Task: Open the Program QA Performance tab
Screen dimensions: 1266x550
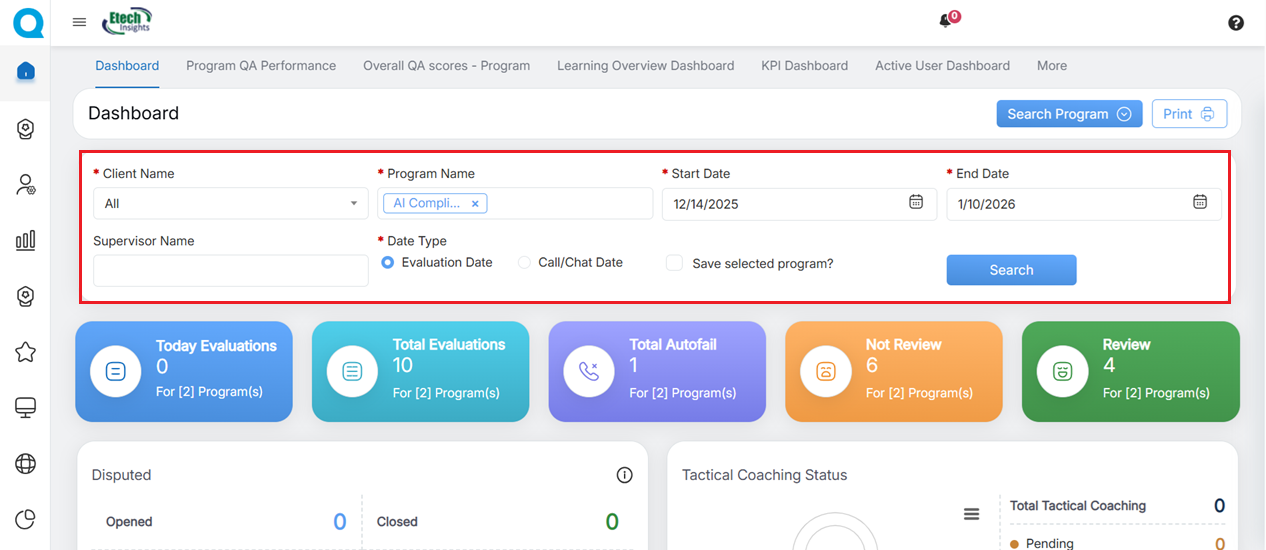Action: click(x=261, y=66)
